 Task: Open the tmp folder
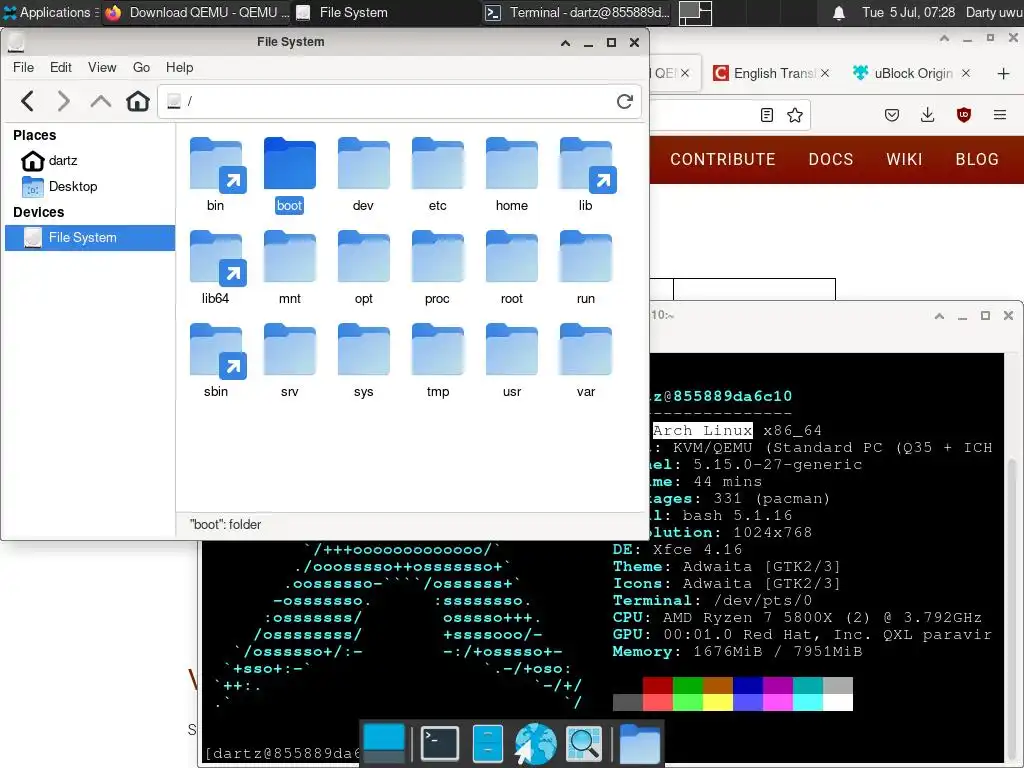[438, 361]
